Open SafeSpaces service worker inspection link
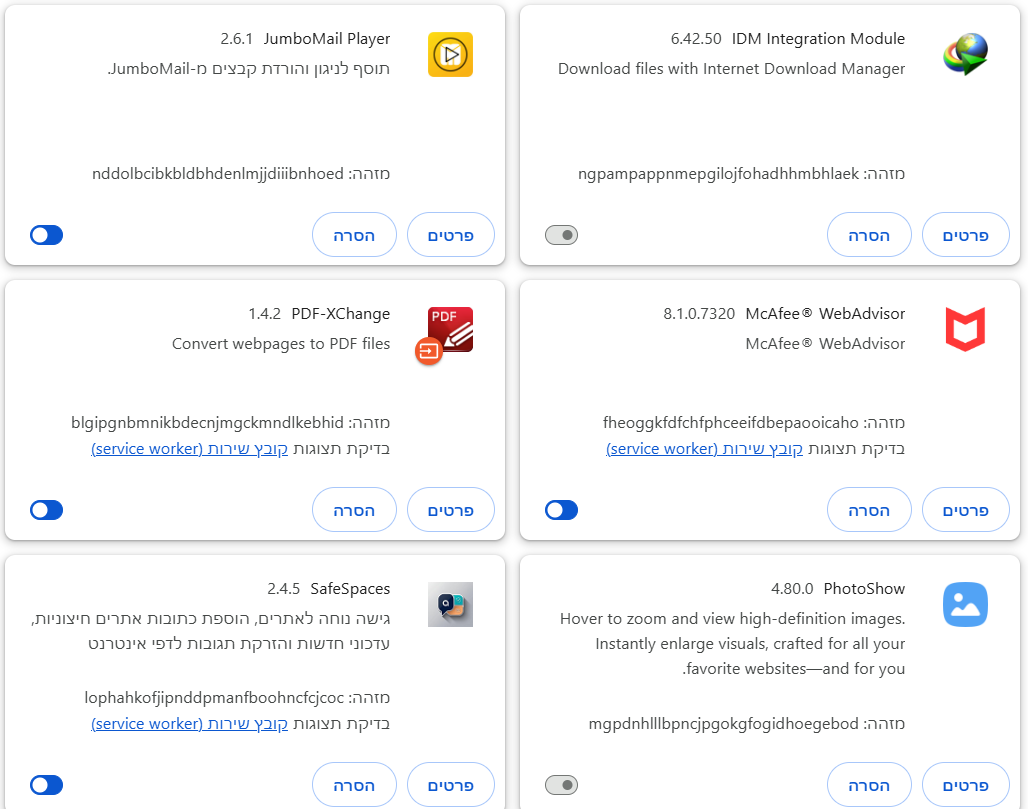1028x809 pixels. (190, 723)
